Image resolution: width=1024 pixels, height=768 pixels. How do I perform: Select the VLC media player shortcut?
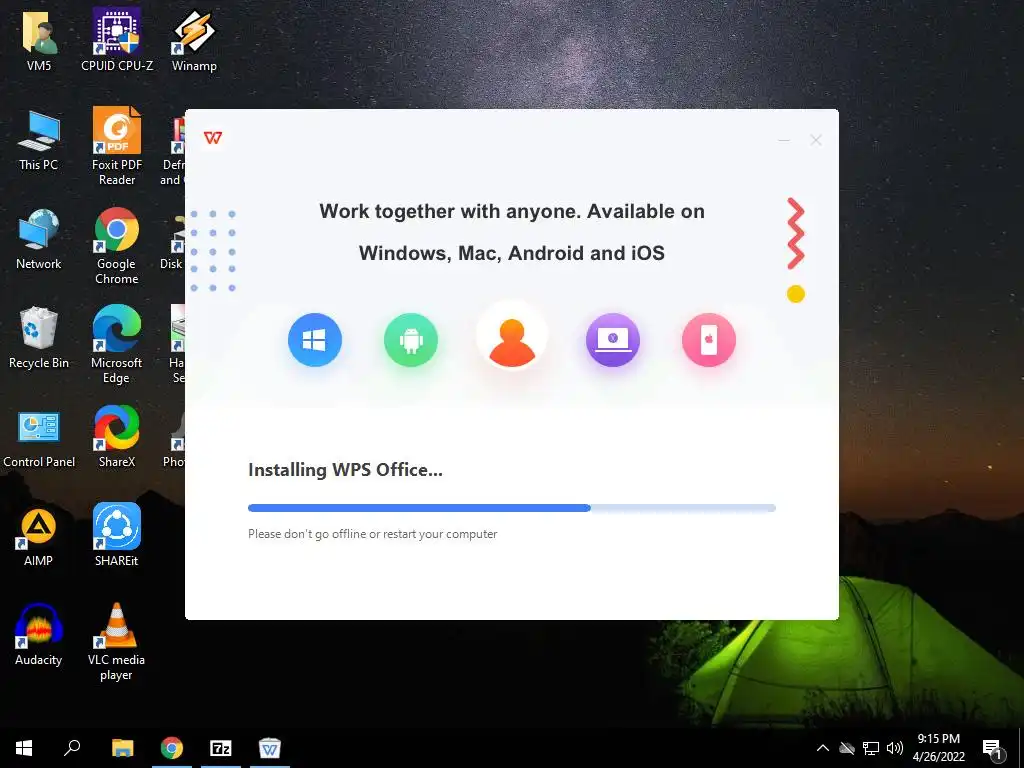point(117,642)
